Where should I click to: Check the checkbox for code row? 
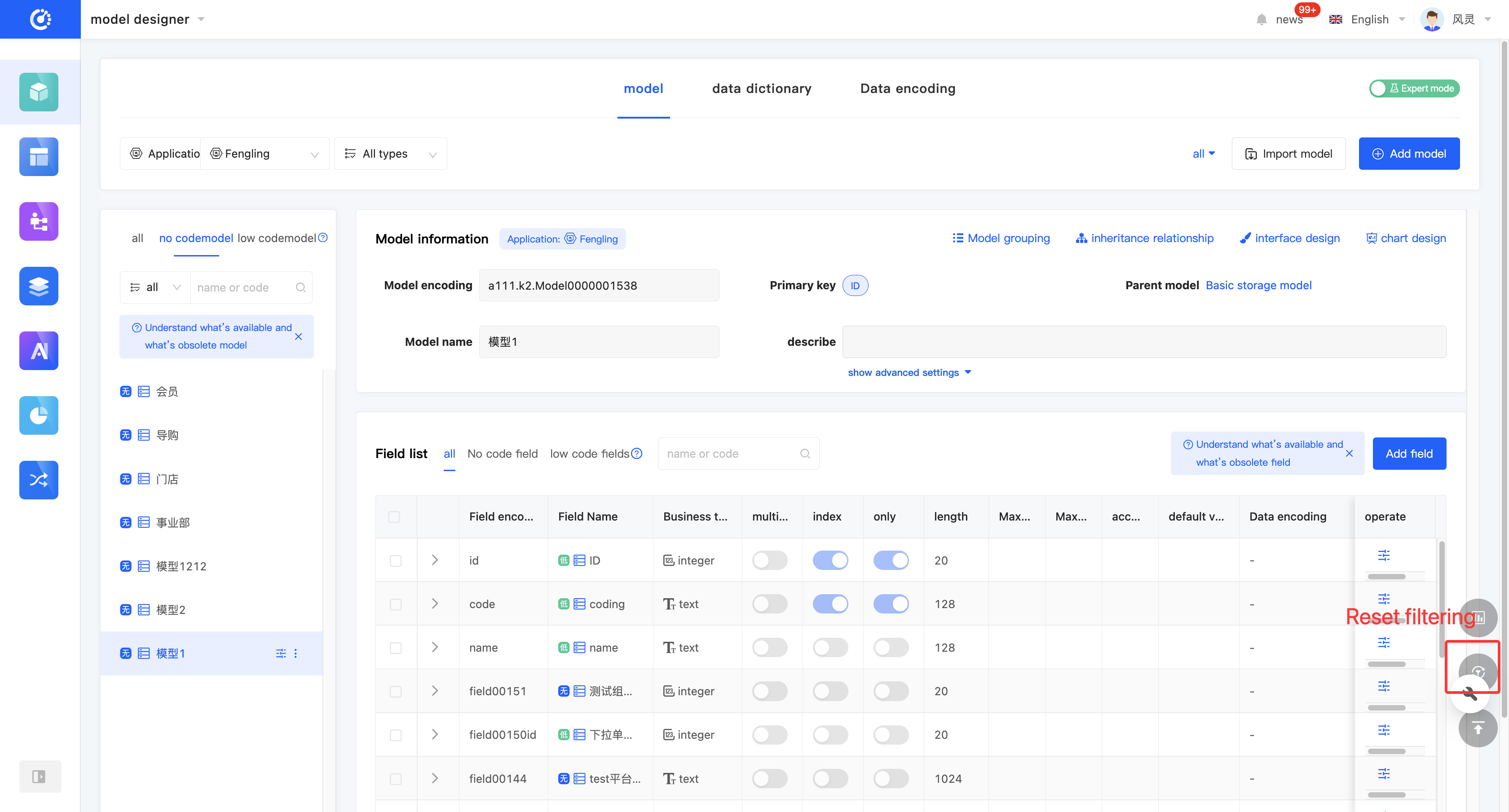pyautogui.click(x=395, y=604)
